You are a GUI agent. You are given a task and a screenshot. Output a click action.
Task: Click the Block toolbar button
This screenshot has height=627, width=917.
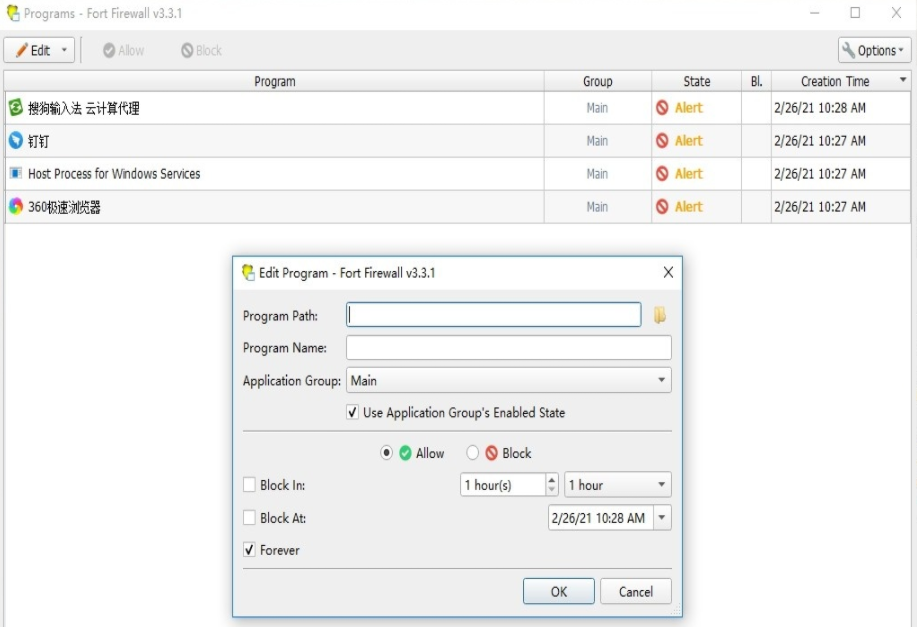[201, 50]
